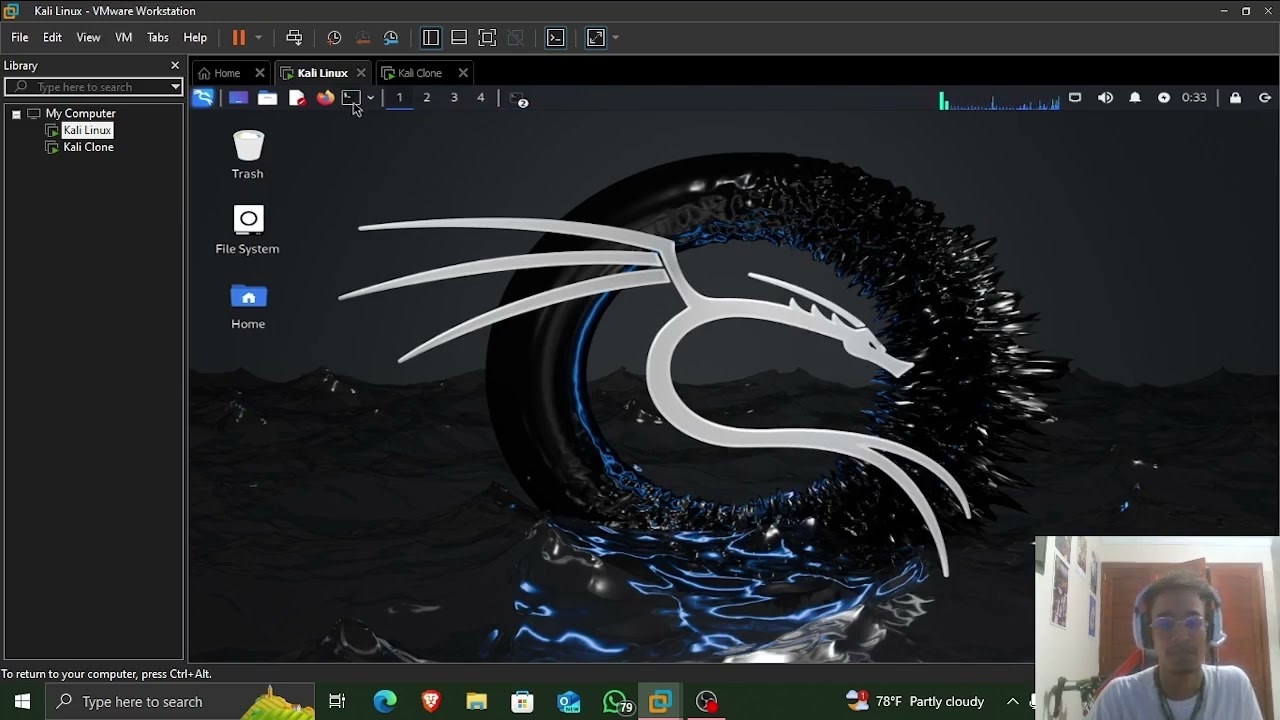Open the file manager panel icon
1280x720 pixels.
click(267, 98)
